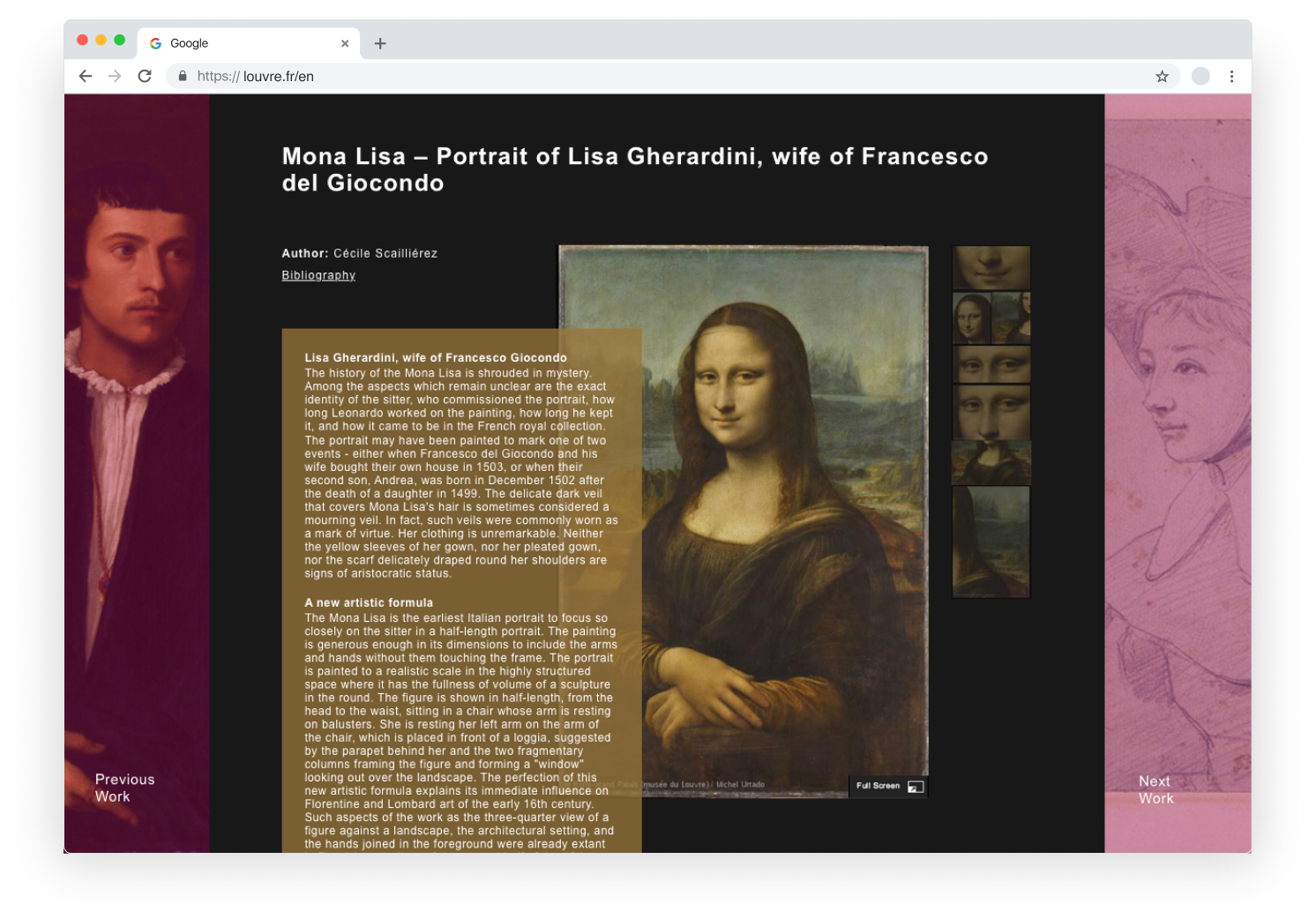This screenshot has height=919, width=1316.
Task: Select the tall landscape detail thumbnail
Action: pos(991,542)
